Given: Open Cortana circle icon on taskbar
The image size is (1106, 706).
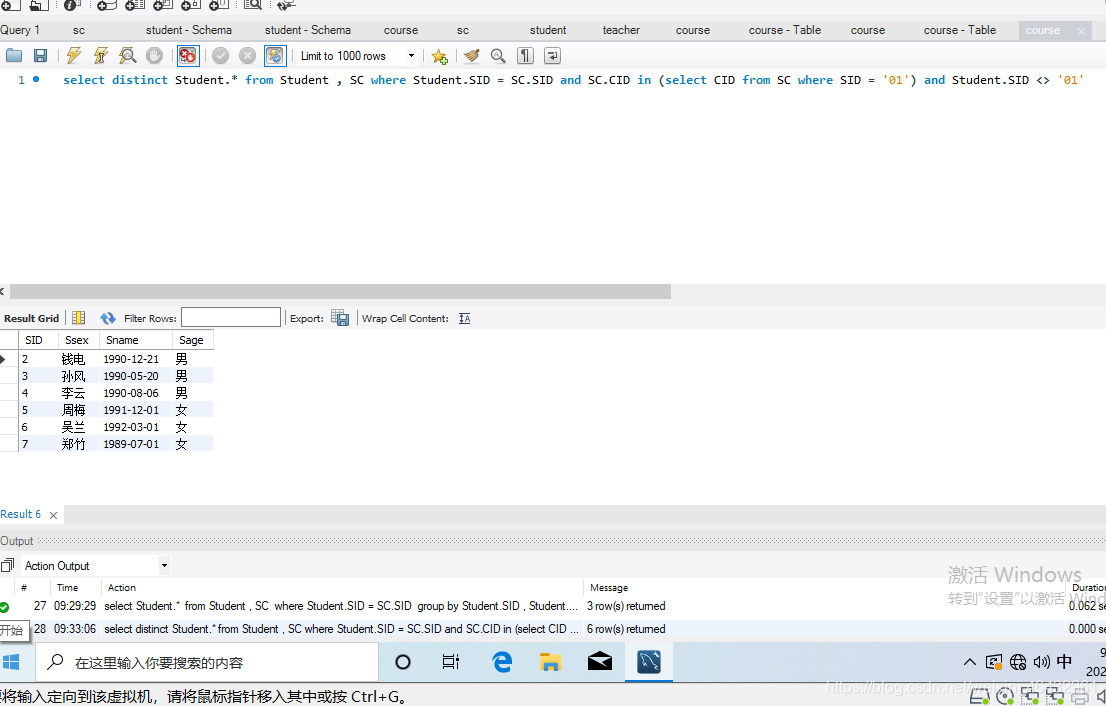Looking at the screenshot, I should tap(403, 662).
